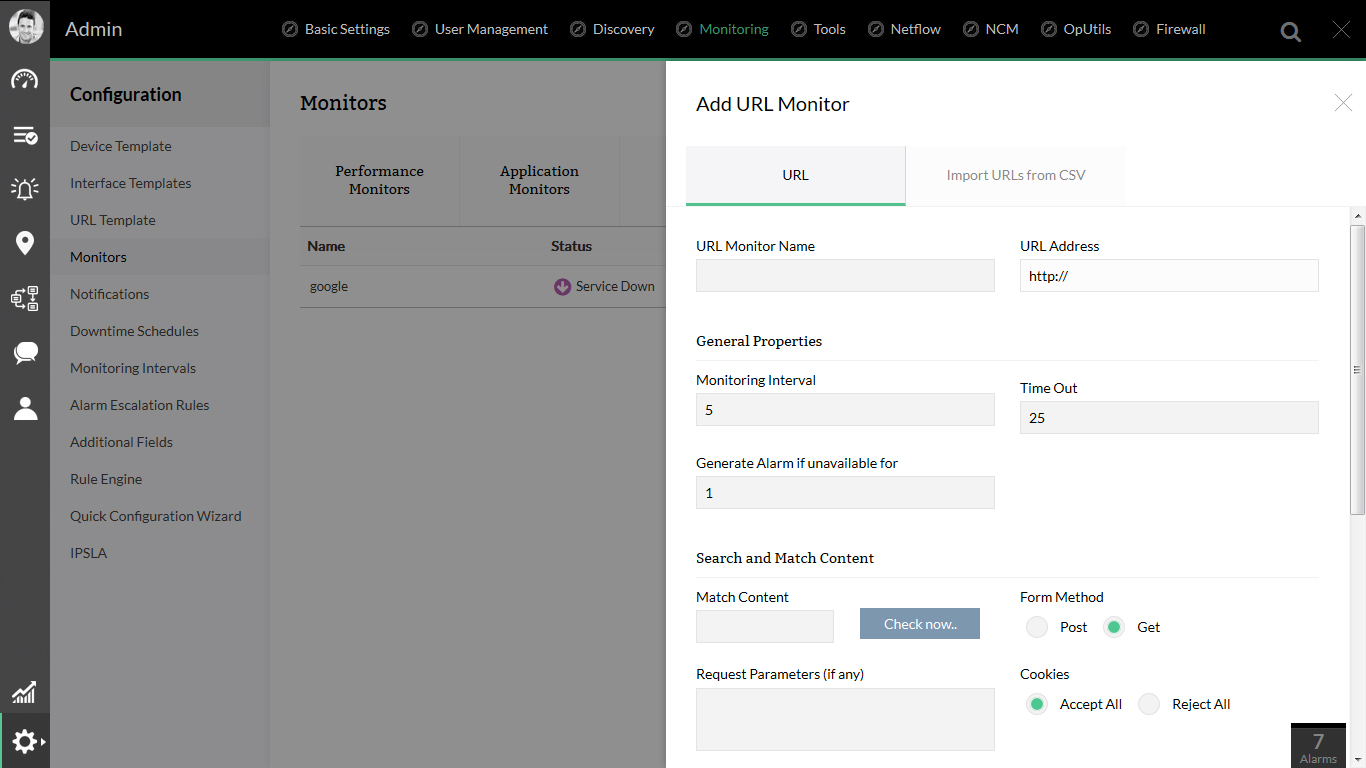1366x768 pixels.
Task: Click the reports chart icon in sidebar
Action: [25, 691]
